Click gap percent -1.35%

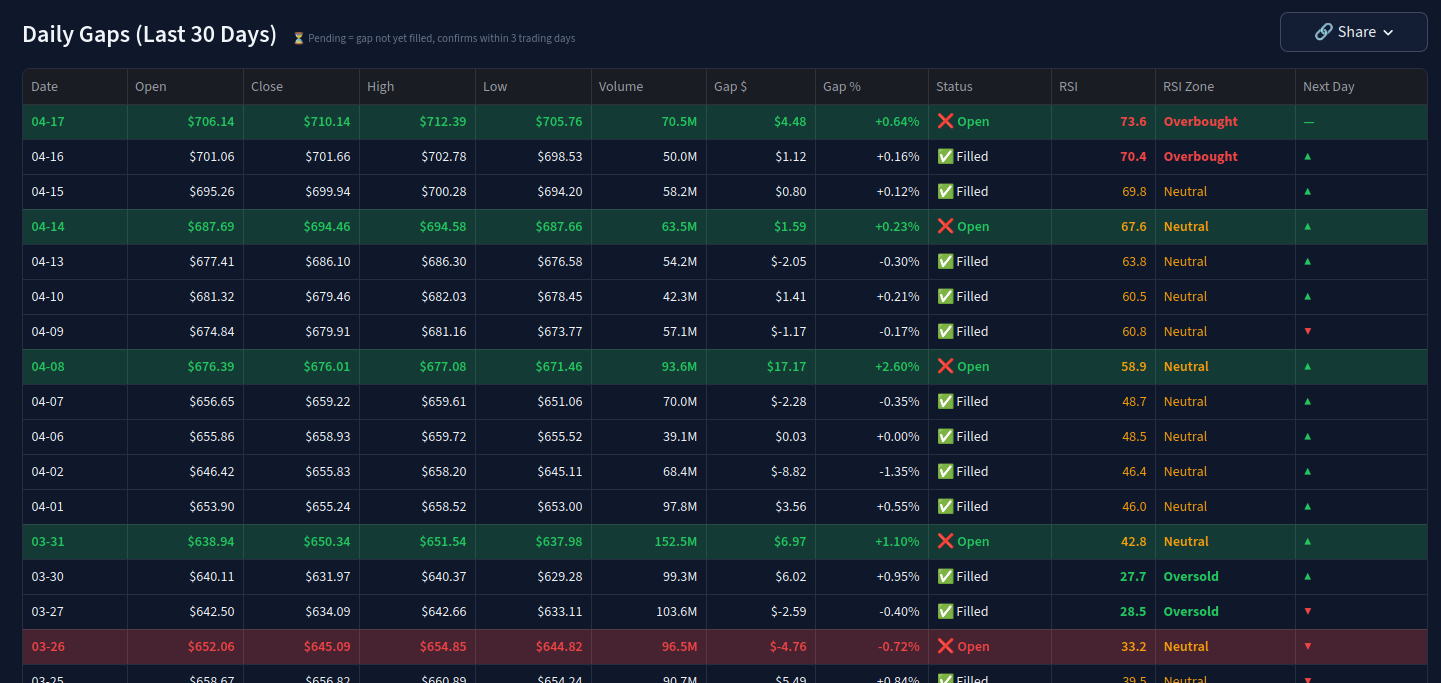pyautogui.click(x=898, y=471)
